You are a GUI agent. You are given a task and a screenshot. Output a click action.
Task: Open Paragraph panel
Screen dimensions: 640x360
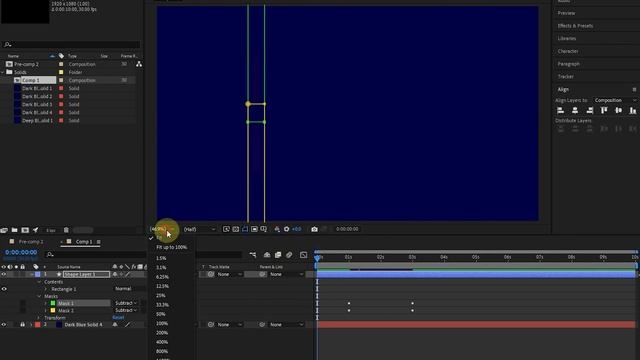point(569,64)
